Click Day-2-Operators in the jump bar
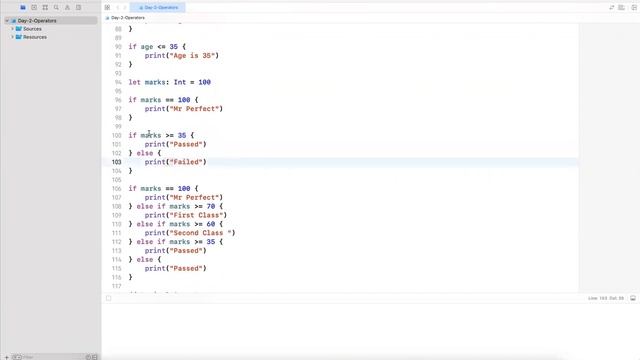Screen dimensions: 640x360 pyautogui.click(x=128, y=18)
